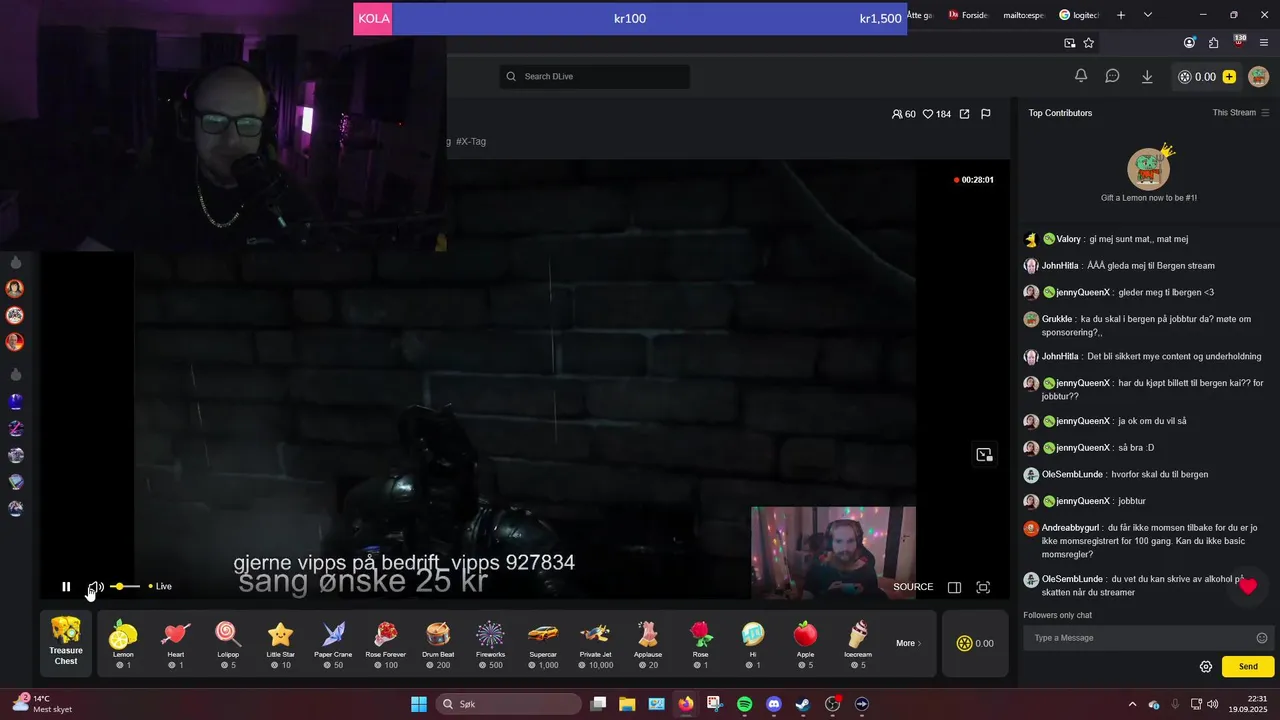This screenshot has width=1280, height=720.
Task: List all tabs dropdown arrow
Action: coord(1148,15)
